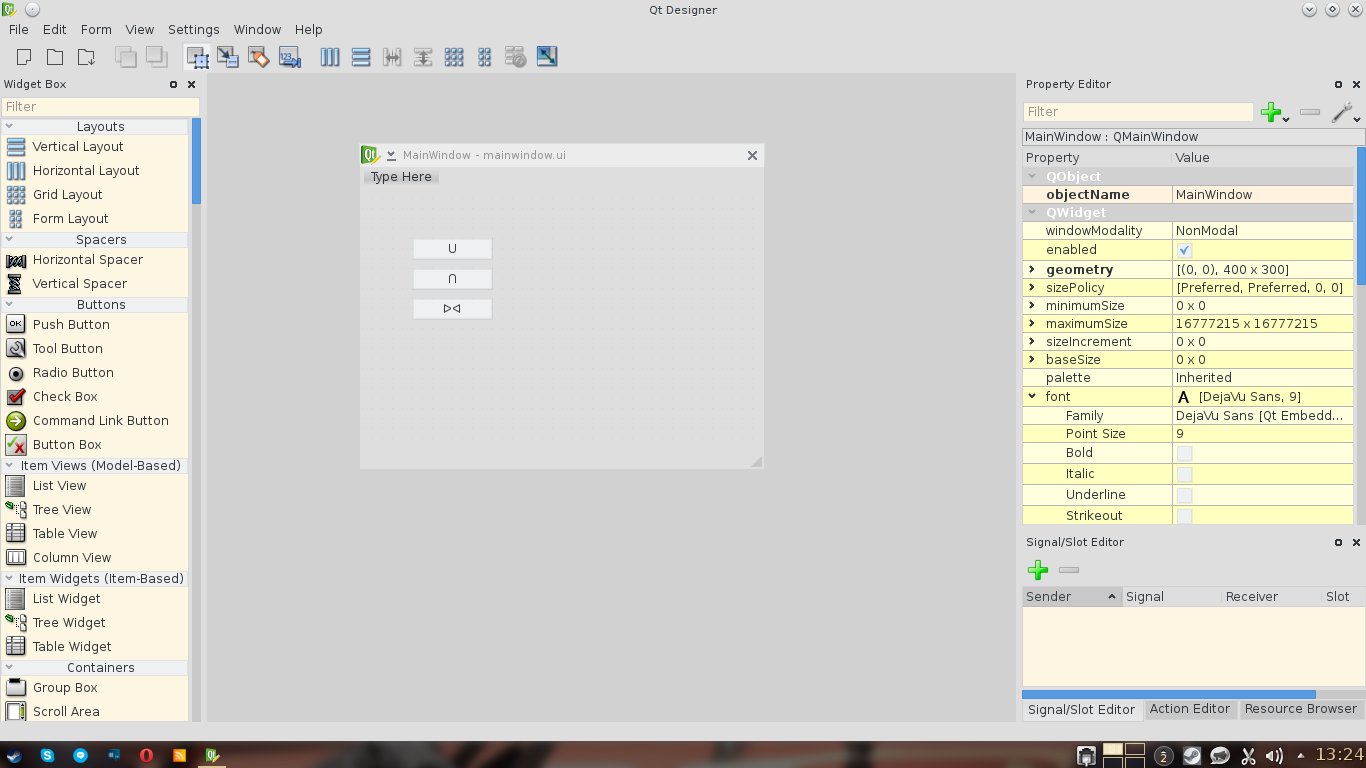Apply Lay Out in a Grid
The width and height of the screenshot is (1366, 768).
[x=454, y=57]
